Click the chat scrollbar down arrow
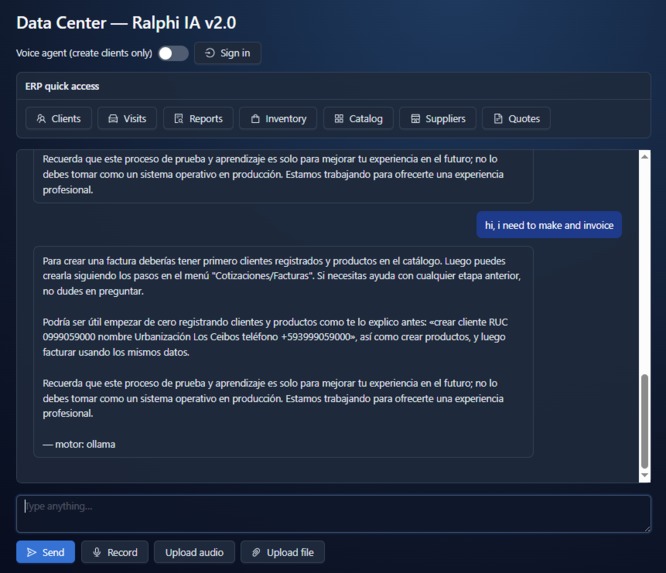Screen dimensions: 666x573 pyautogui.click(x=645, y=475)
